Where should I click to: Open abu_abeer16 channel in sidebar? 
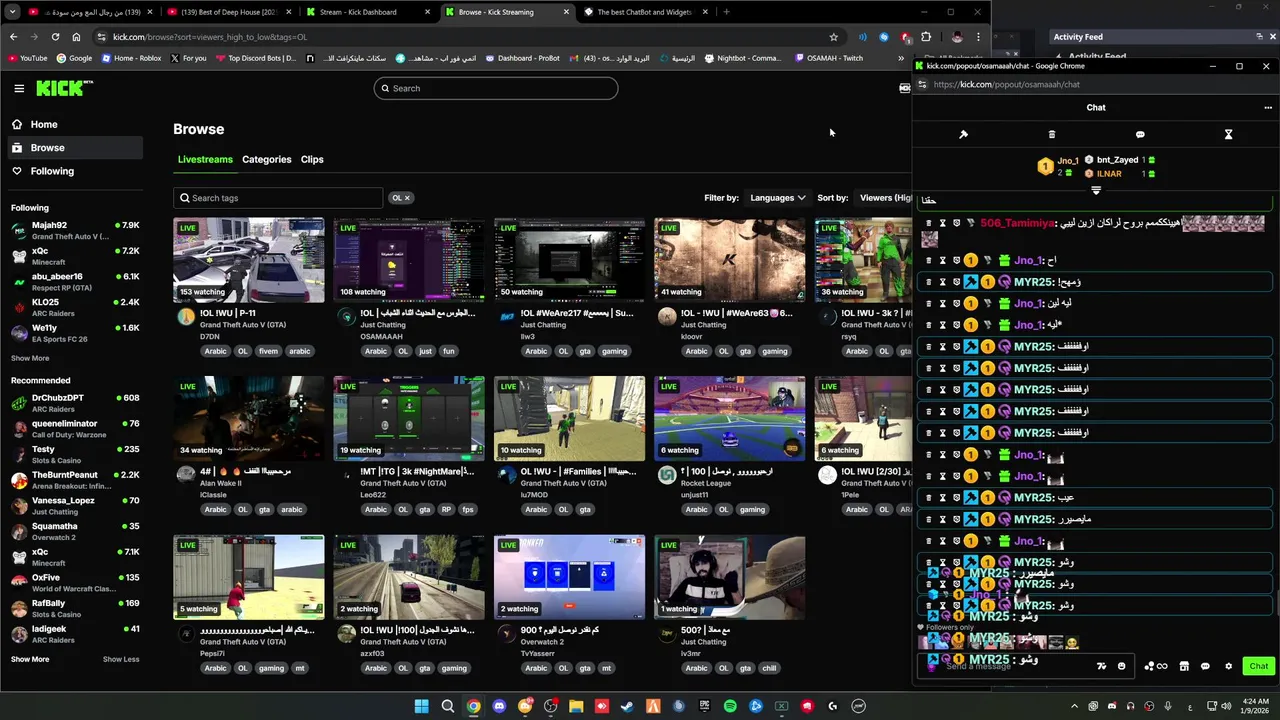coord(75,282)
